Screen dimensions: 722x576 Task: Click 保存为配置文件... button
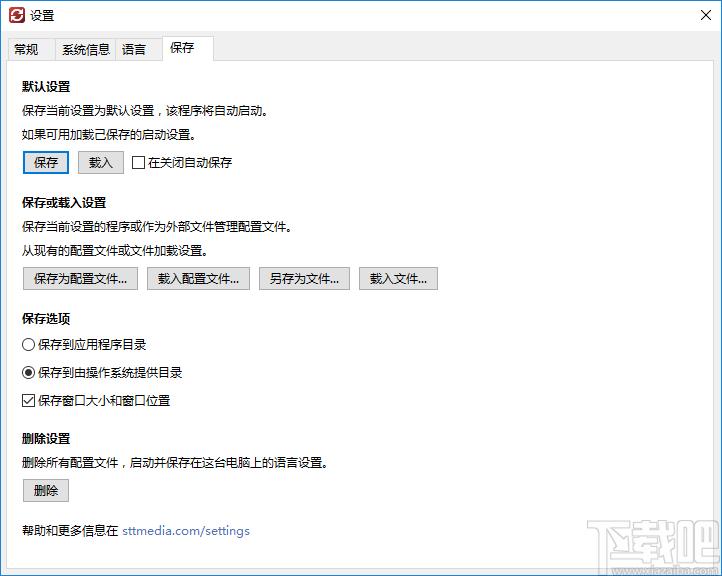[x=80, y=279]
